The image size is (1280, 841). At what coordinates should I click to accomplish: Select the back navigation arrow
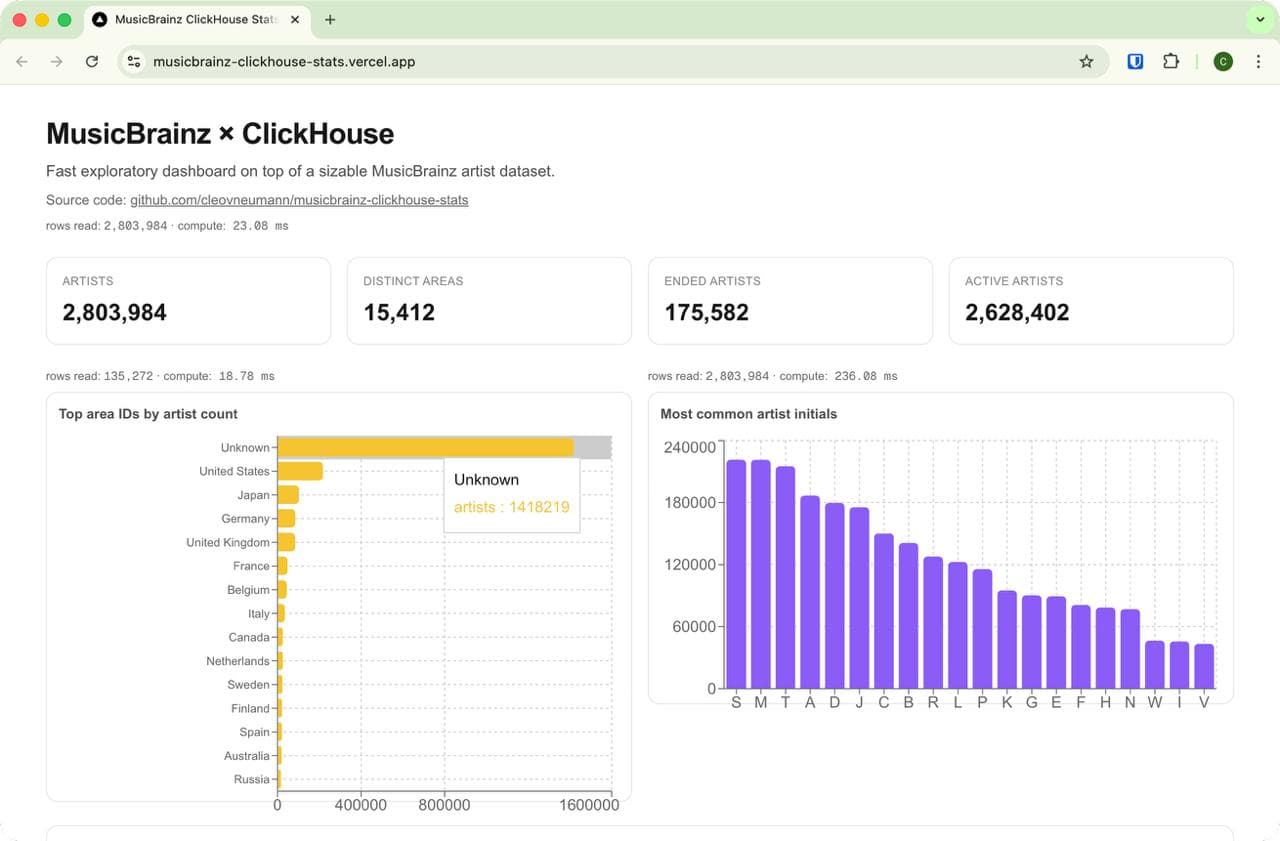click(x=21, y=61)
